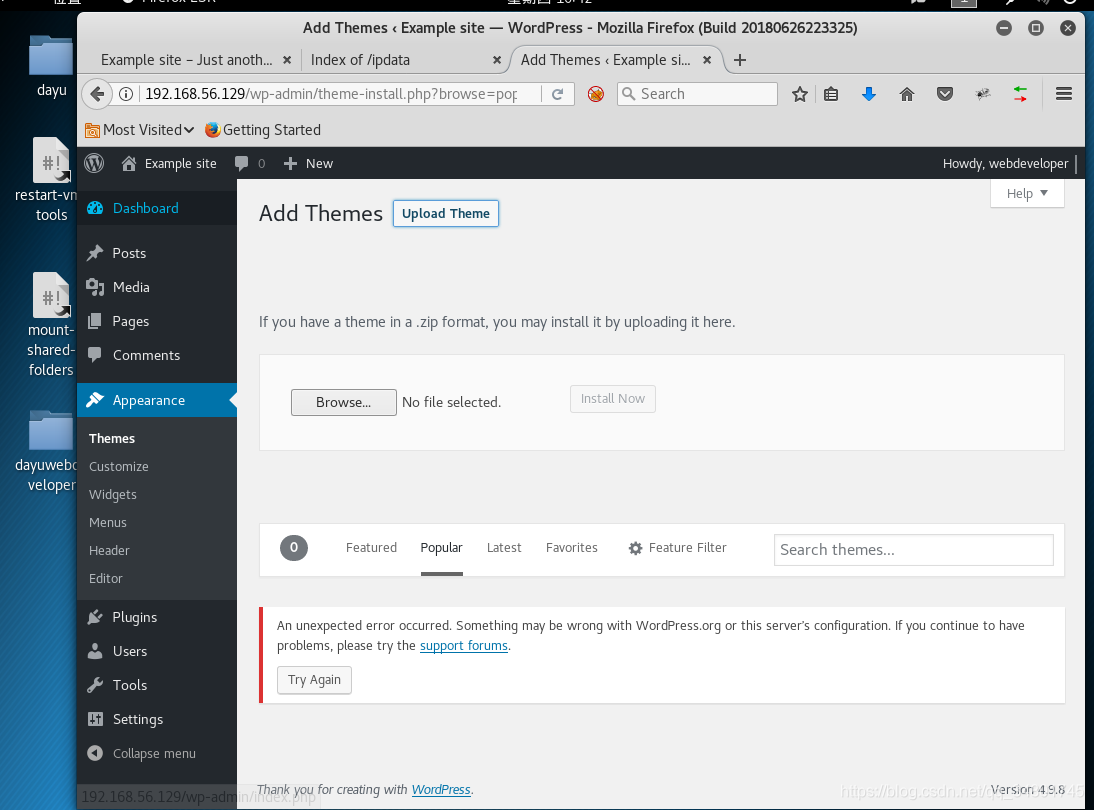
Task: Click the Search themes input field
Action: 913,550
